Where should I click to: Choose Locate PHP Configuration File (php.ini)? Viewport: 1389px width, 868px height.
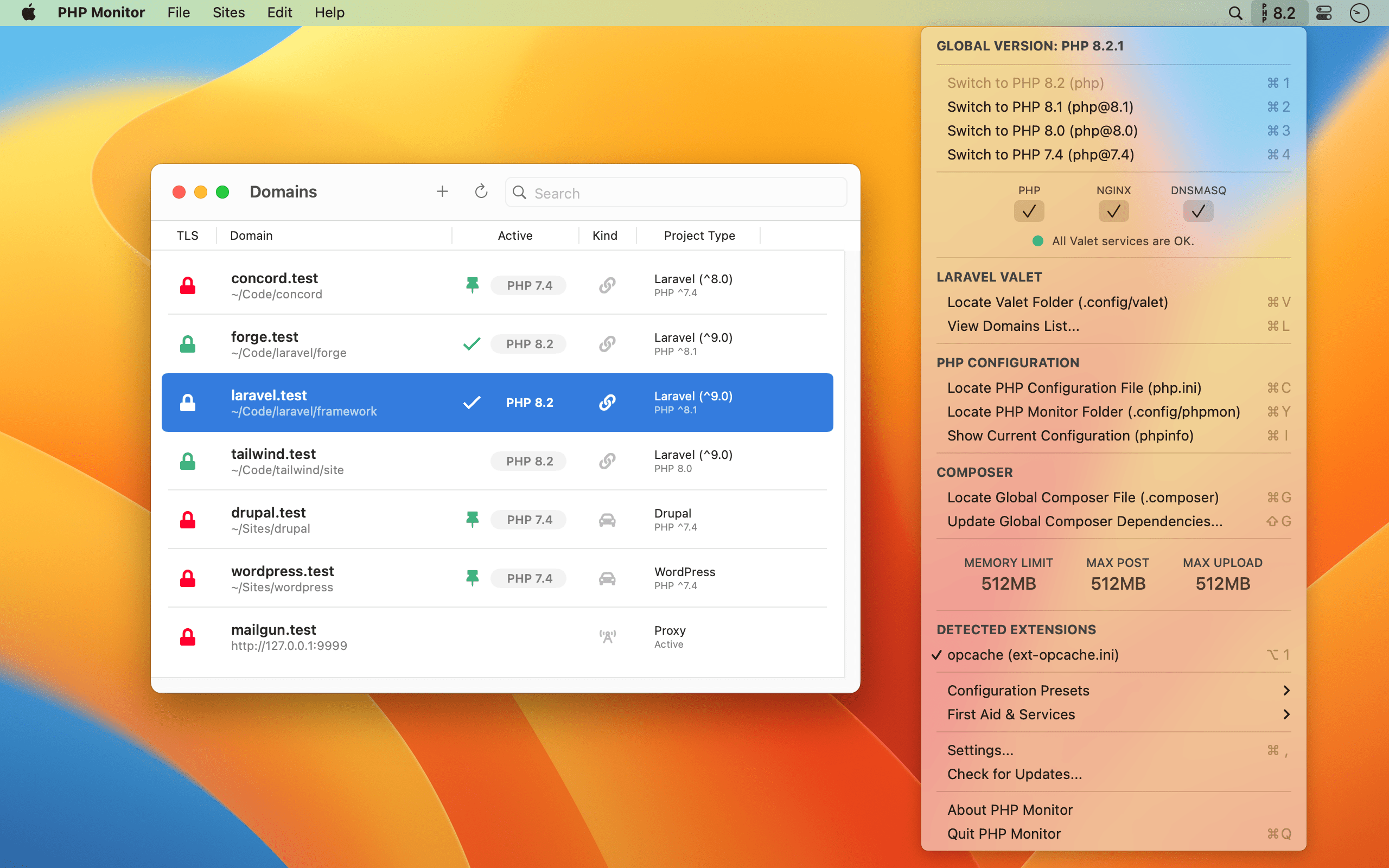point(1113,388)
